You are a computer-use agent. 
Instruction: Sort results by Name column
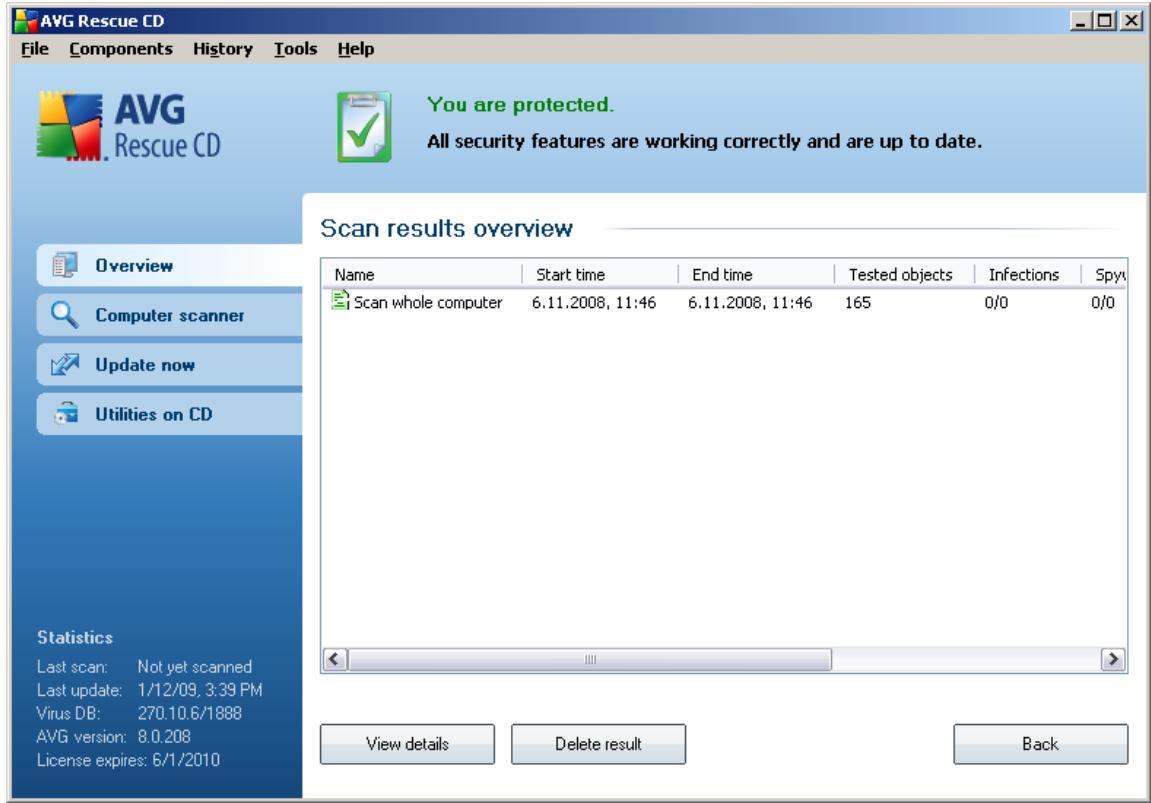(x=422, y=275)
